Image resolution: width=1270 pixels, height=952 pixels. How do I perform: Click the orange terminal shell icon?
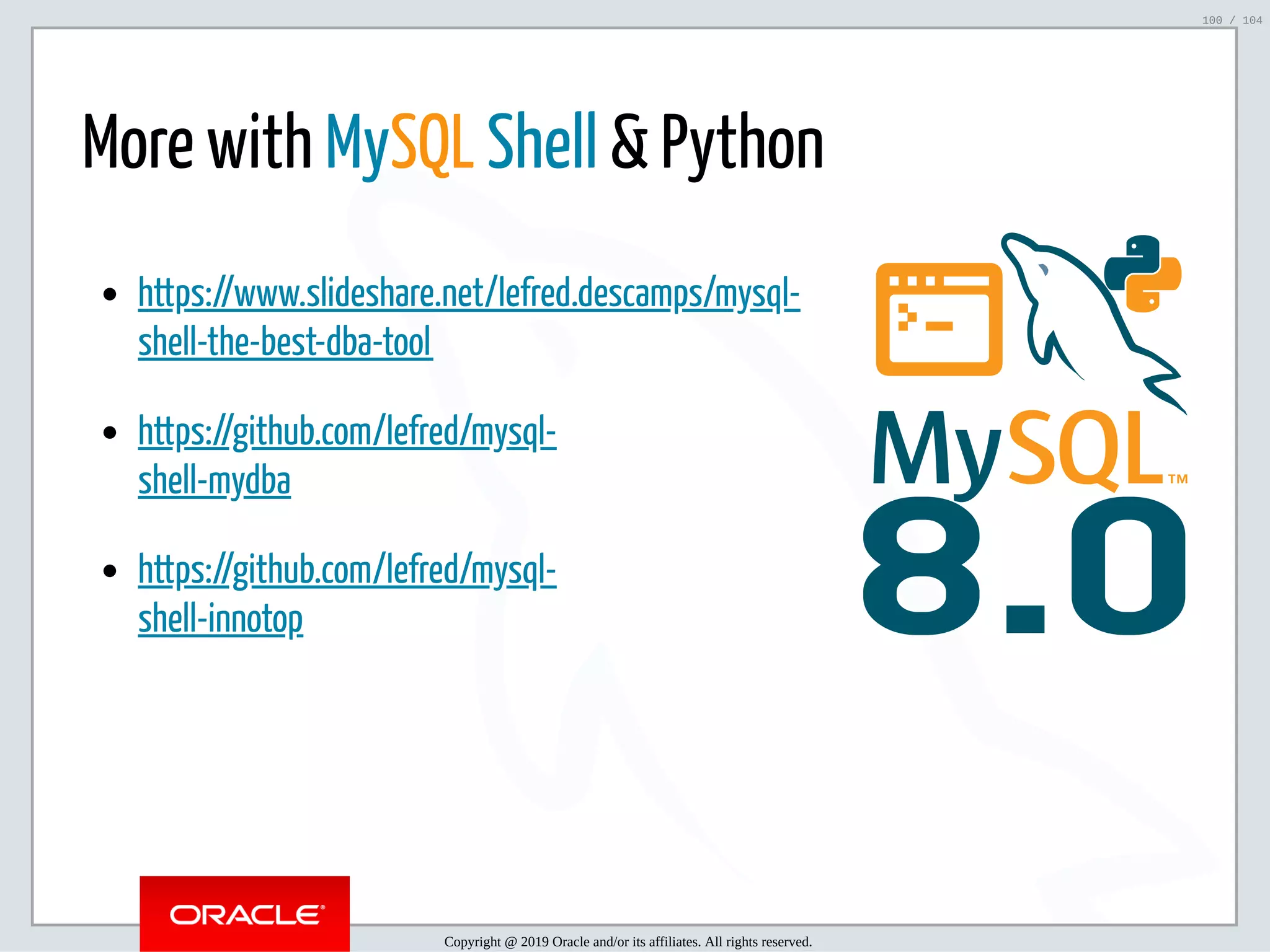point(938,319)
